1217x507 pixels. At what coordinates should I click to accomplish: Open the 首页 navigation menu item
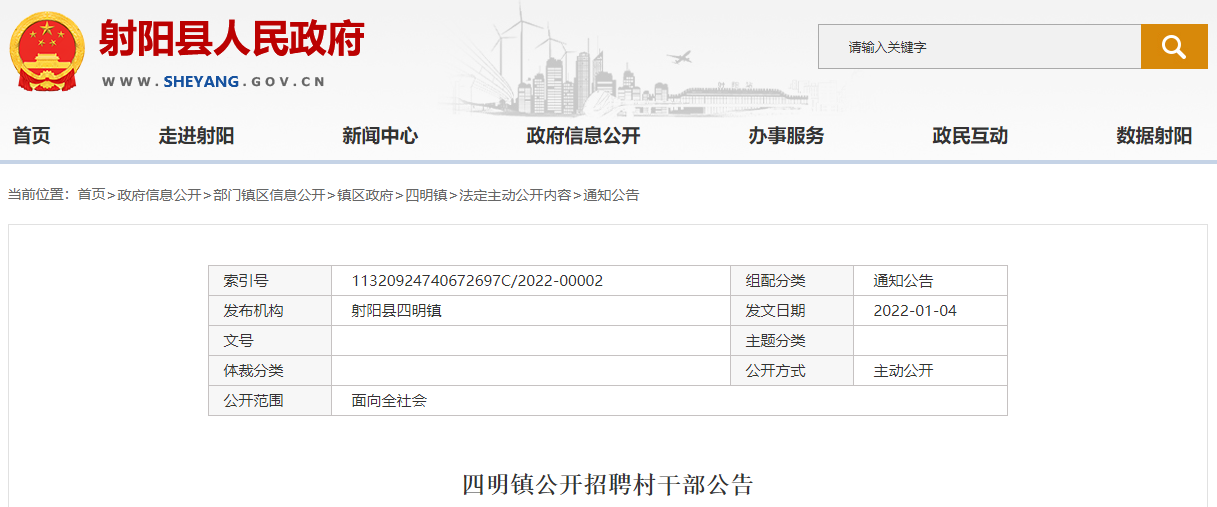point(31,136)
